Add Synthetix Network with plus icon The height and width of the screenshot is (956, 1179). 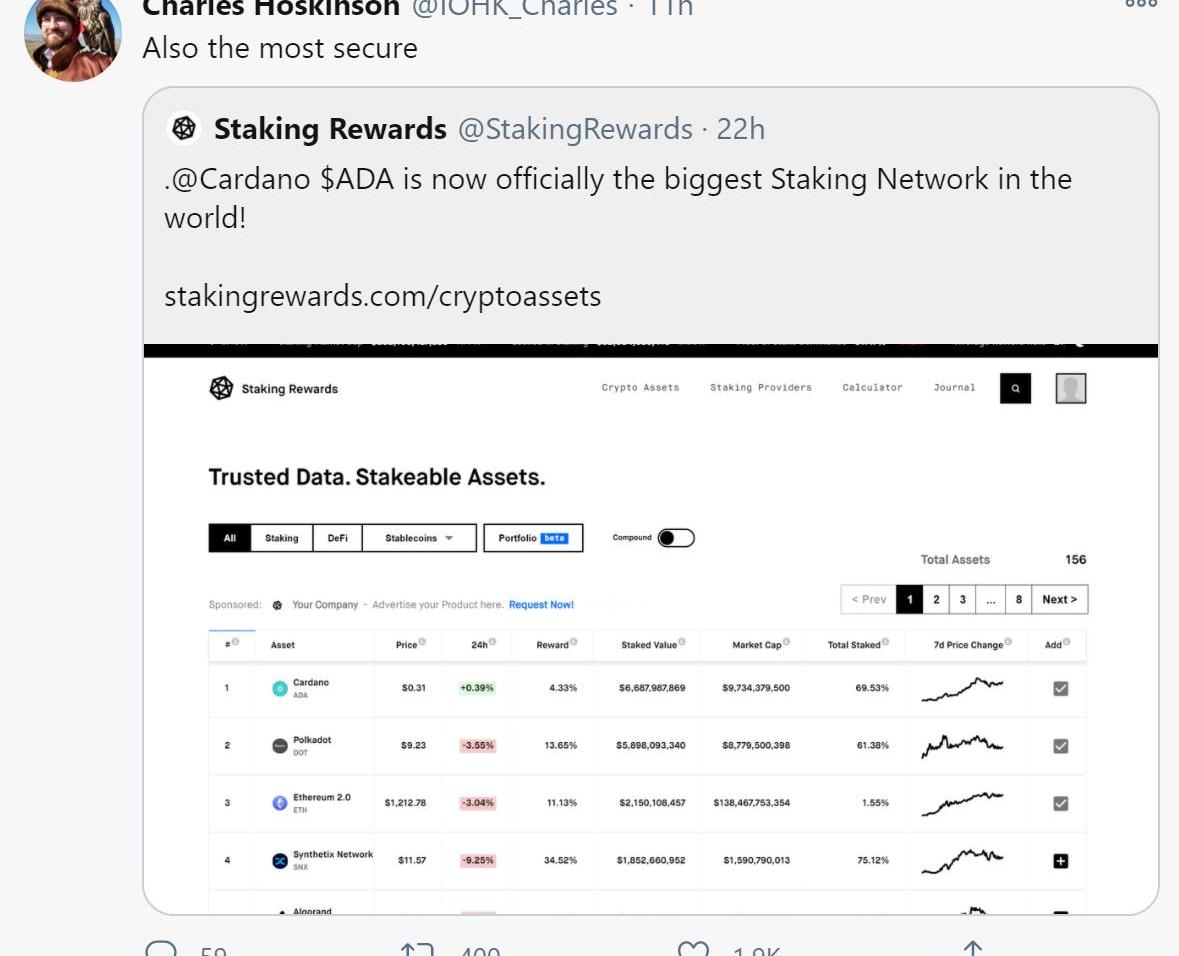(x=1060, y=860)
